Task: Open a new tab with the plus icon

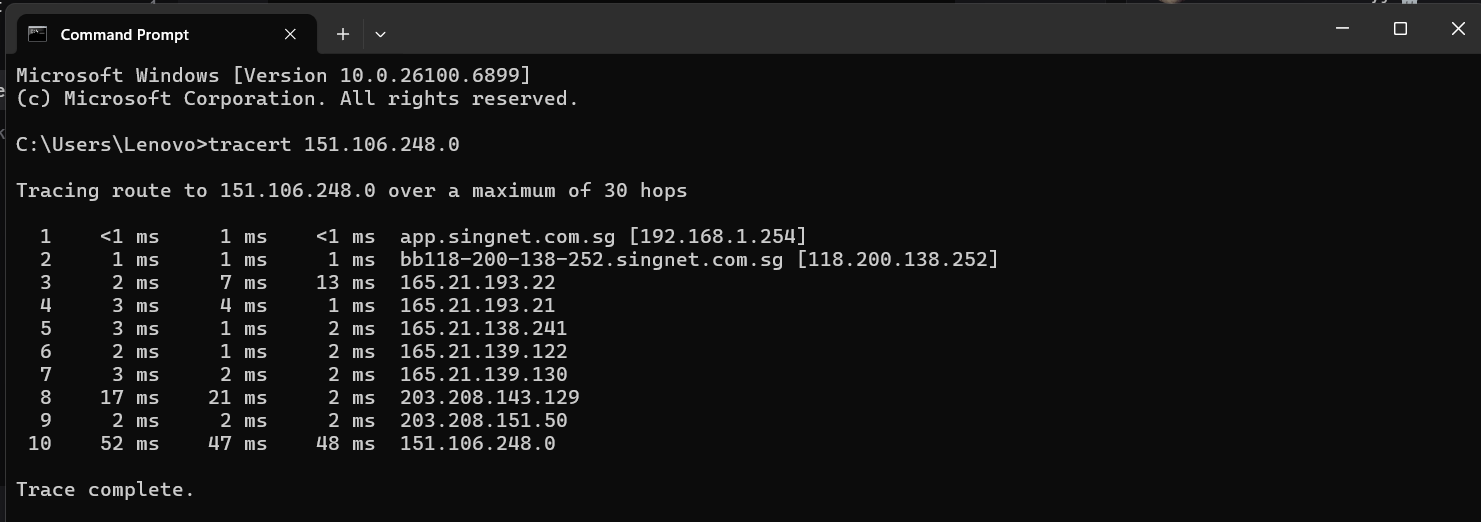Action: pos(342,34)
